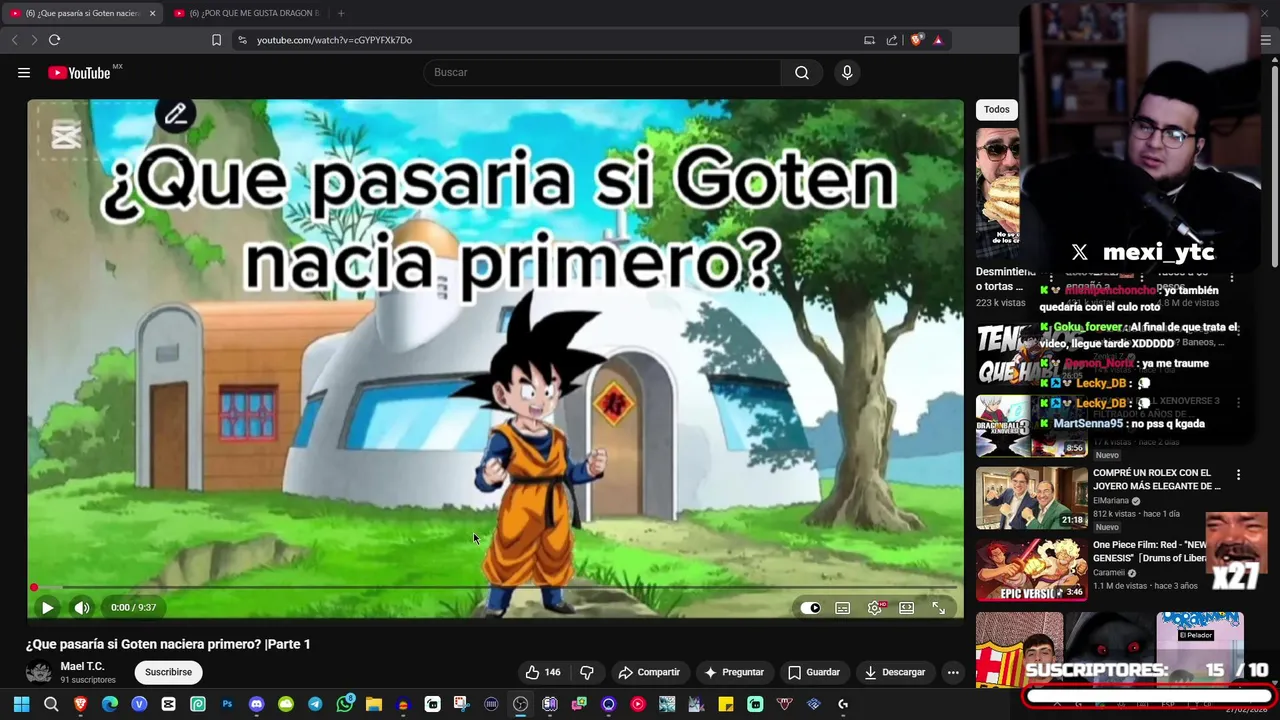Open CapCut from taskbar

[x=168, y=704]
